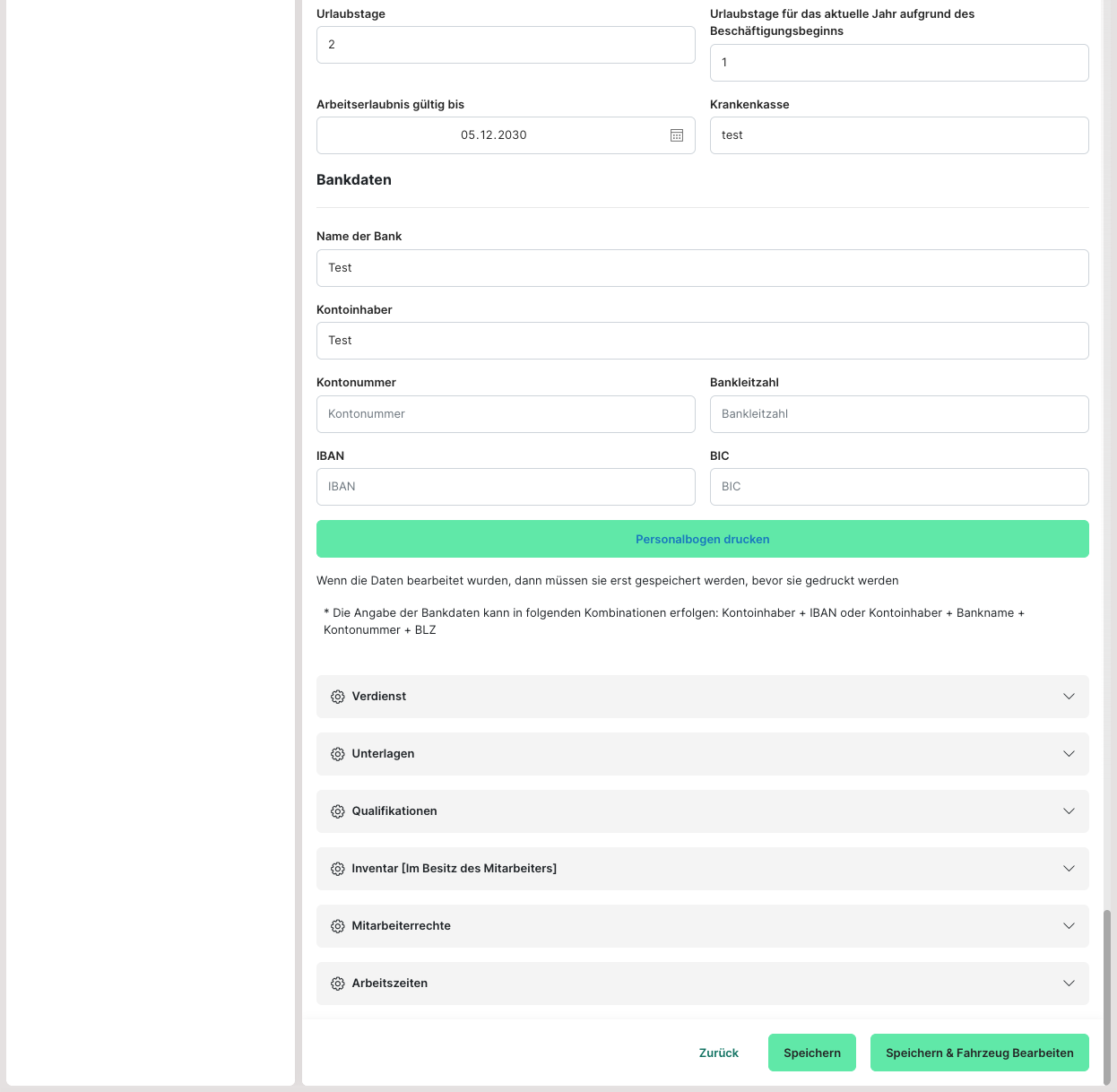Go back using the Zurück link
This screenshot has height=1092, width=1117.
(719, 1053)
